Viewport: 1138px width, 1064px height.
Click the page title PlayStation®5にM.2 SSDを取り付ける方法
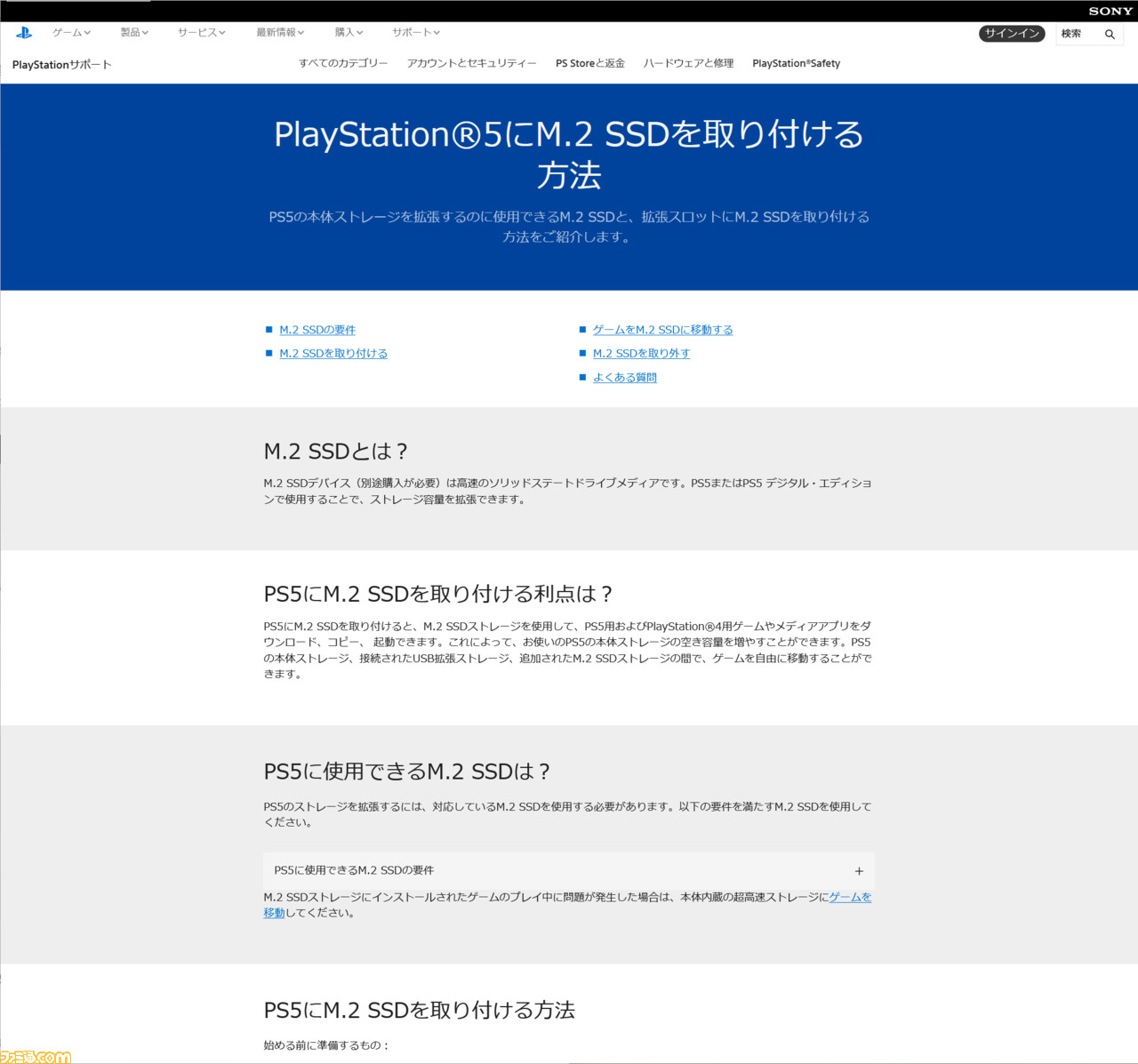pos(569,155)
